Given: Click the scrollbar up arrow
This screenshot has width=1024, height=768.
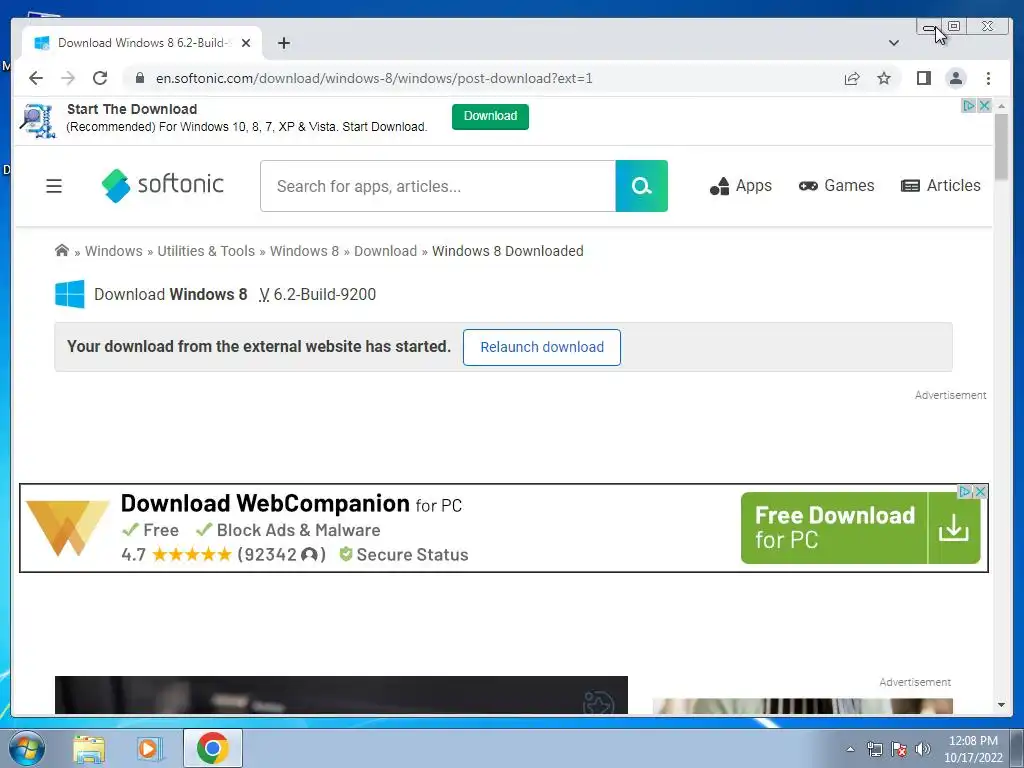Looking at the screenshot, I should pos(1001,105).
